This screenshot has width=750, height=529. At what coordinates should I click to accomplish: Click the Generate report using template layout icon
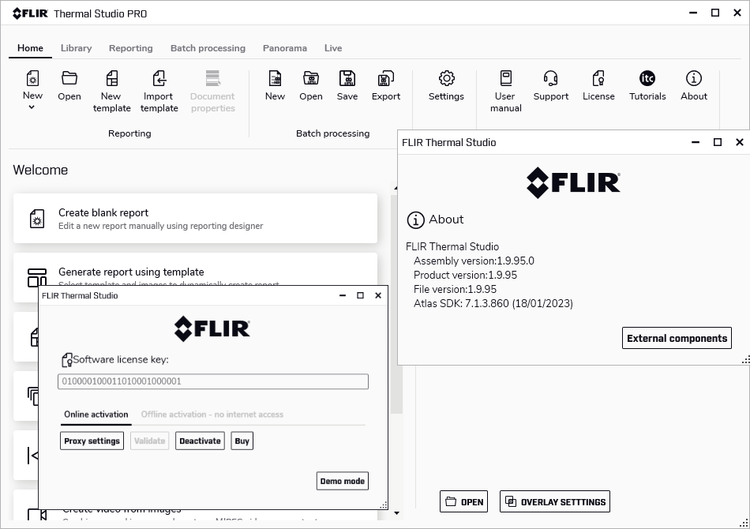coord(37,277)
